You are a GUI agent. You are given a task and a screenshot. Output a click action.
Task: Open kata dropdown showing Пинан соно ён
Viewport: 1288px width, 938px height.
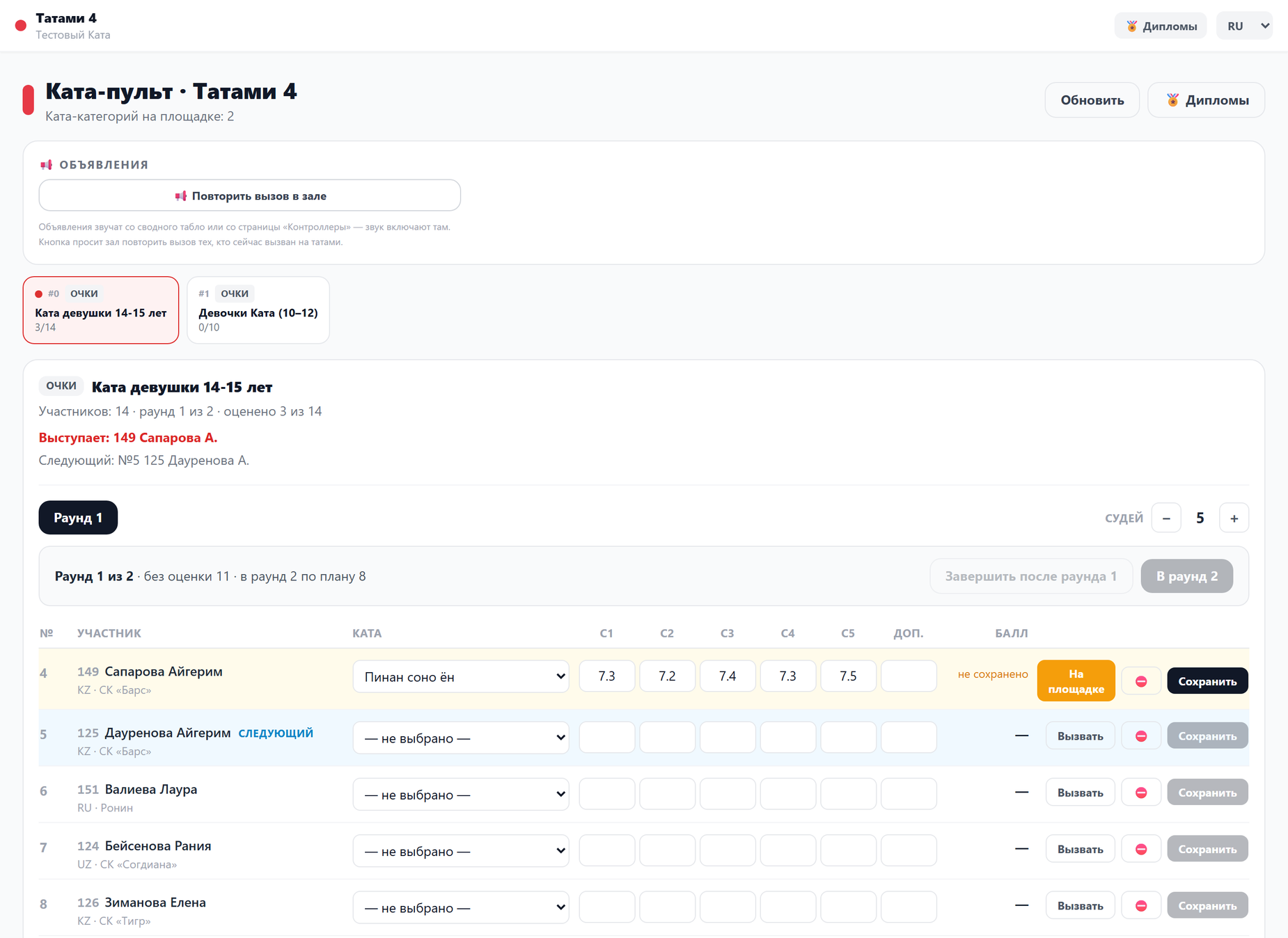point(461,676)
